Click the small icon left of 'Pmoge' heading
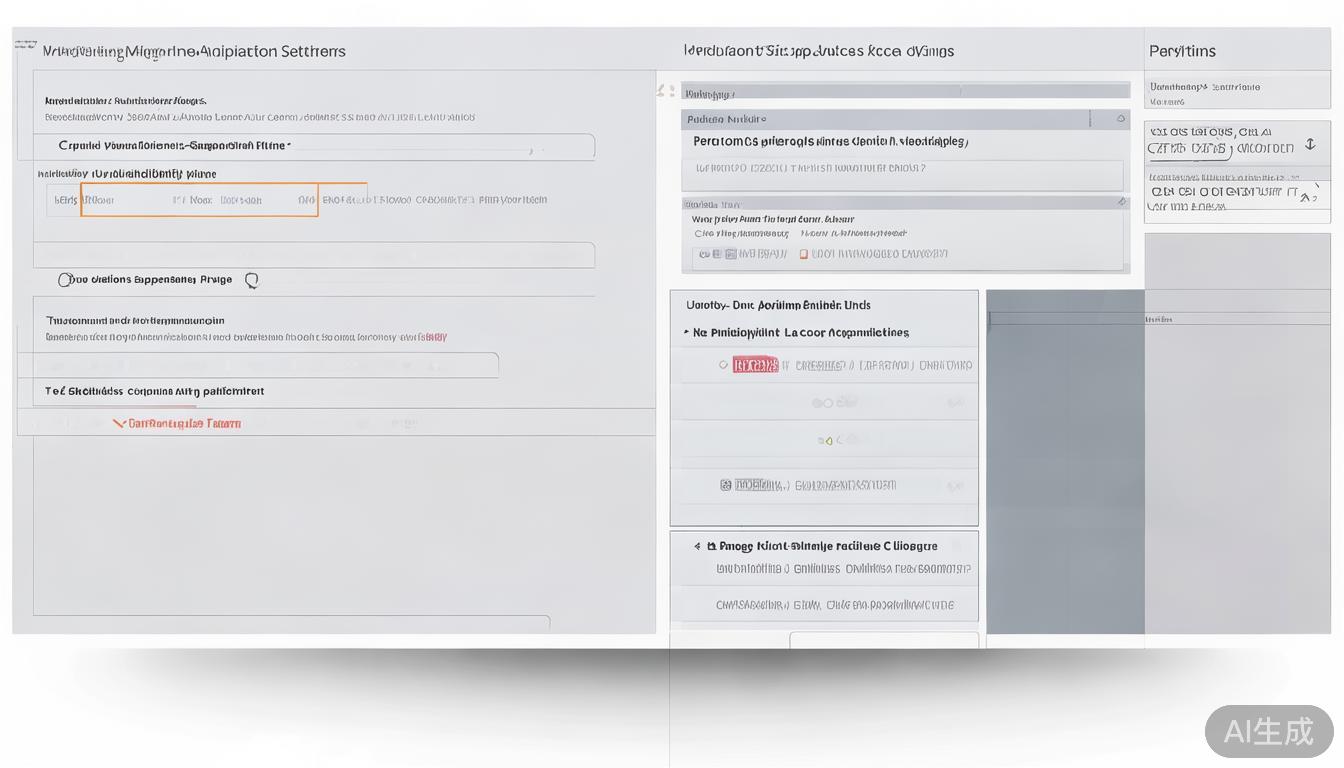Viewport: 1344px width, 768px height. 711,547
